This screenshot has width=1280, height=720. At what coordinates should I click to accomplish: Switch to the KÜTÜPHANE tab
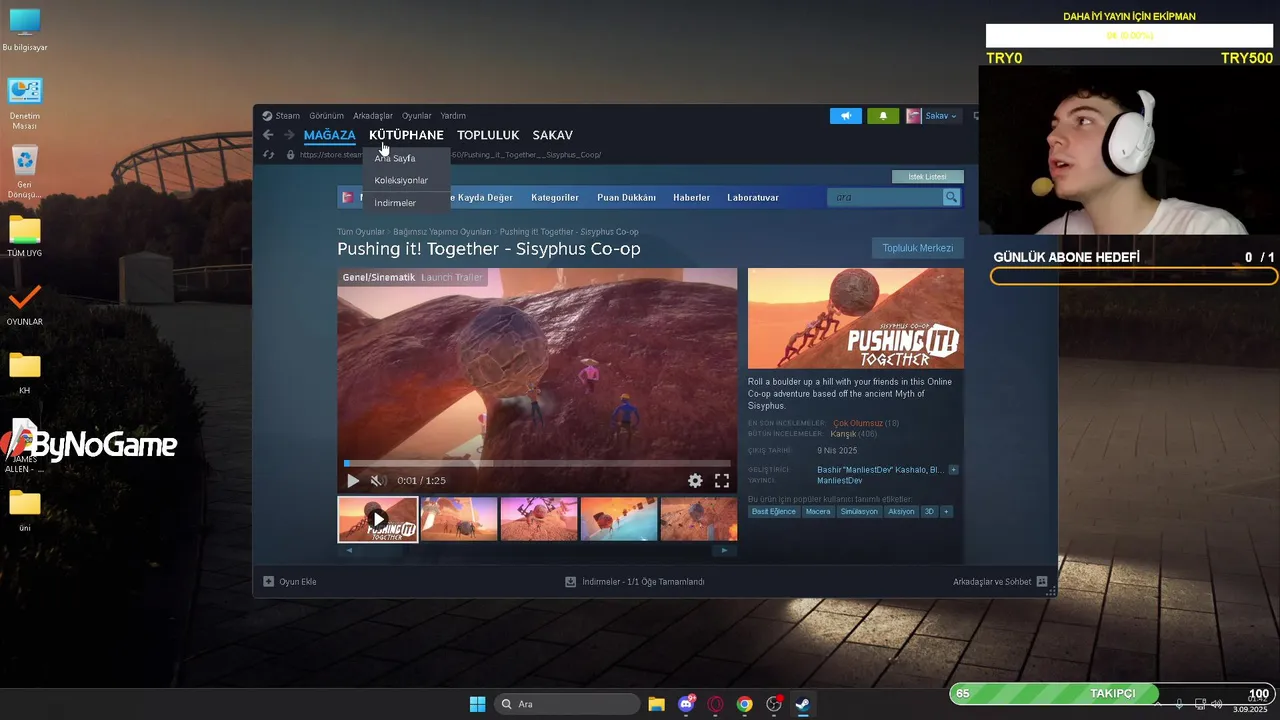406,135
